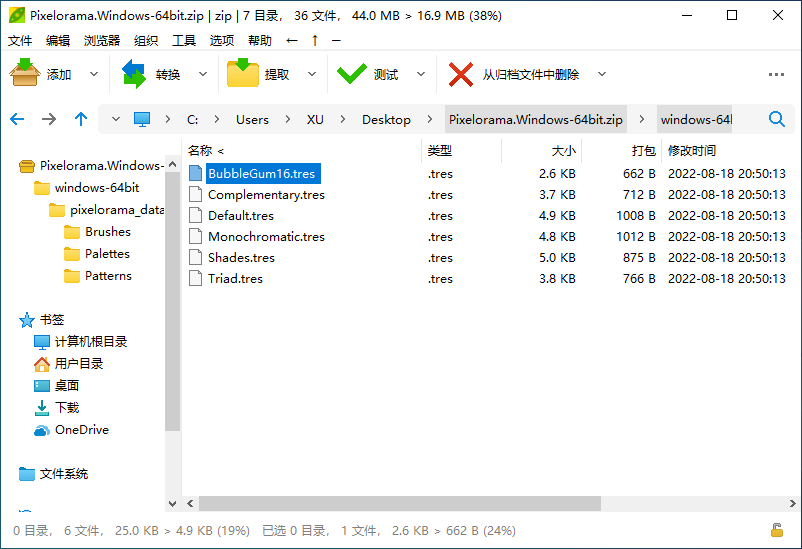
Task: Click the Add (添加) archive icon
Action: [25, 74]
